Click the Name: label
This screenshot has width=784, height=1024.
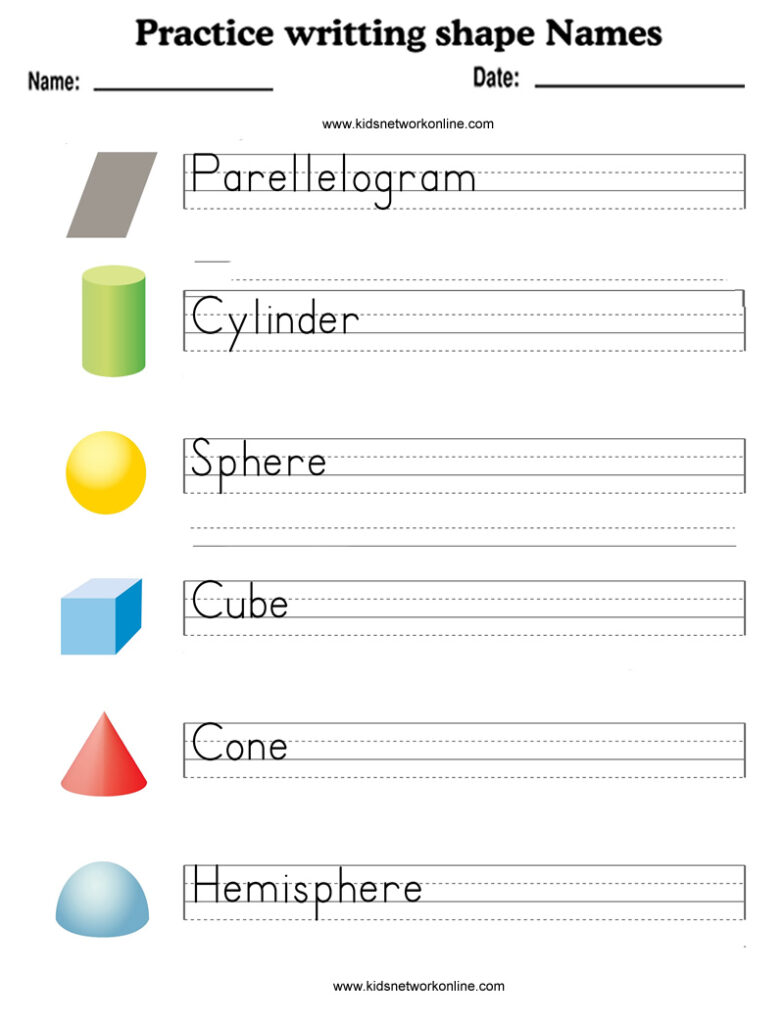coord(54,82)
